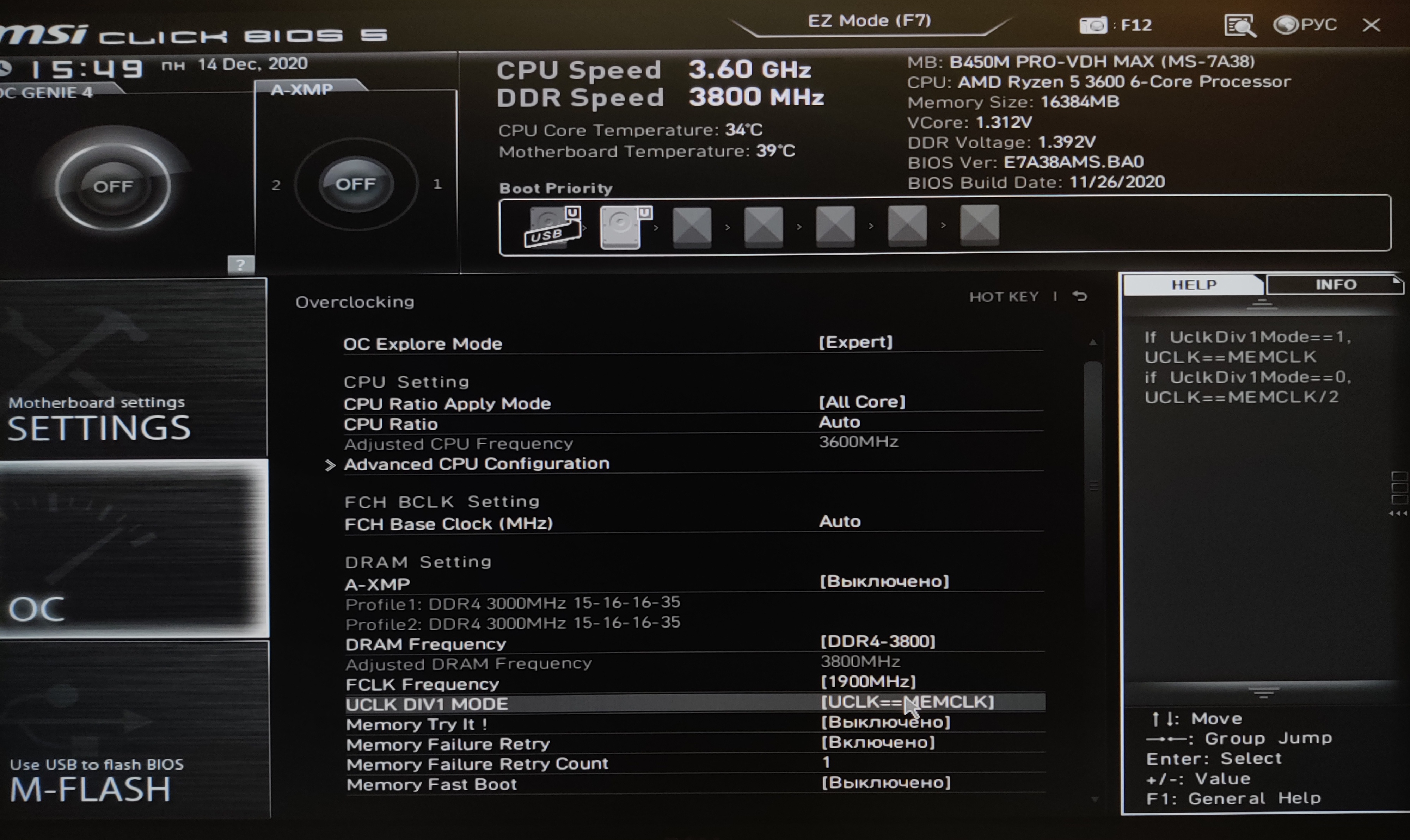This screenshot has height=840, width=1410.
Task: Select the CPU Ratio Auto value field
Action: pyautogui.click(x=839, y=422)
